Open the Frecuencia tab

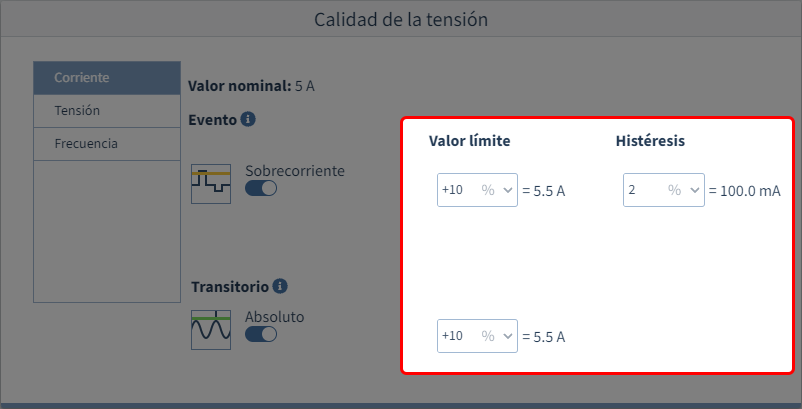[107, 143]
